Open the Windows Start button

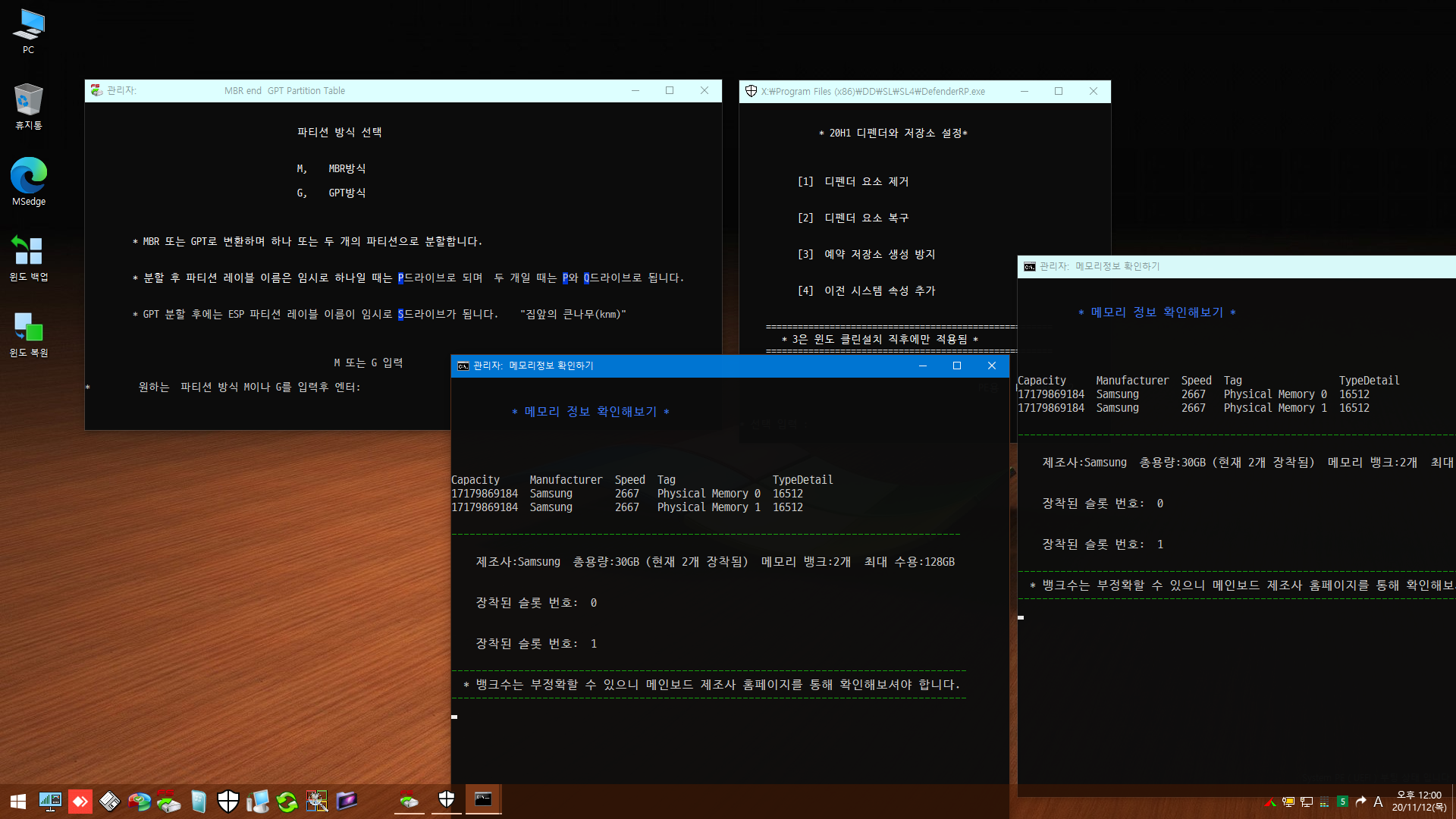point(18,801)
